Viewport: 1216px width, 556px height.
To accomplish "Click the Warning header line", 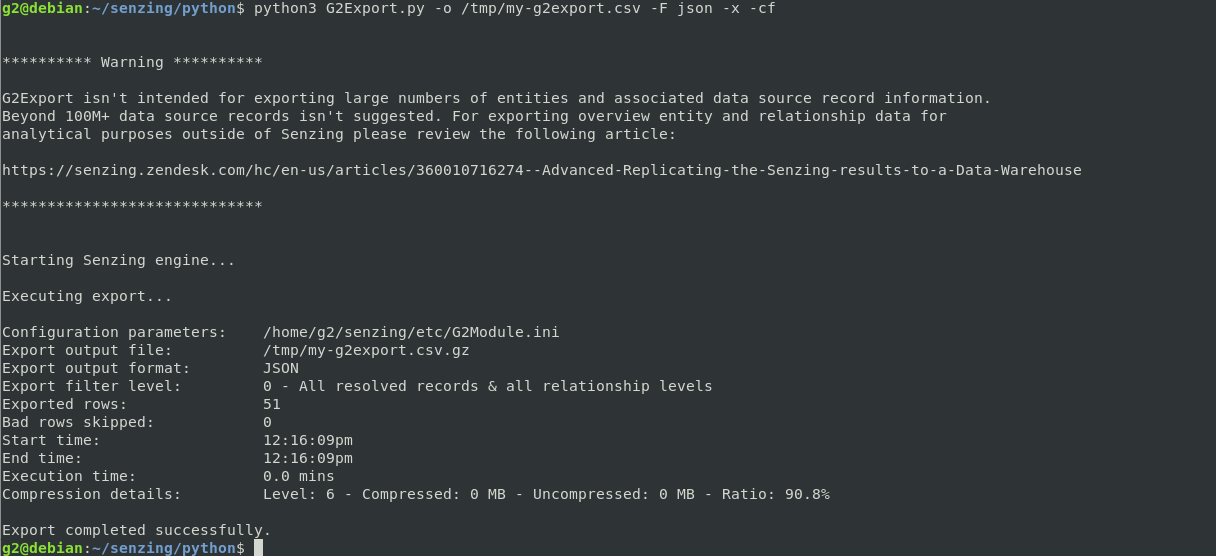I will (132, 62).
